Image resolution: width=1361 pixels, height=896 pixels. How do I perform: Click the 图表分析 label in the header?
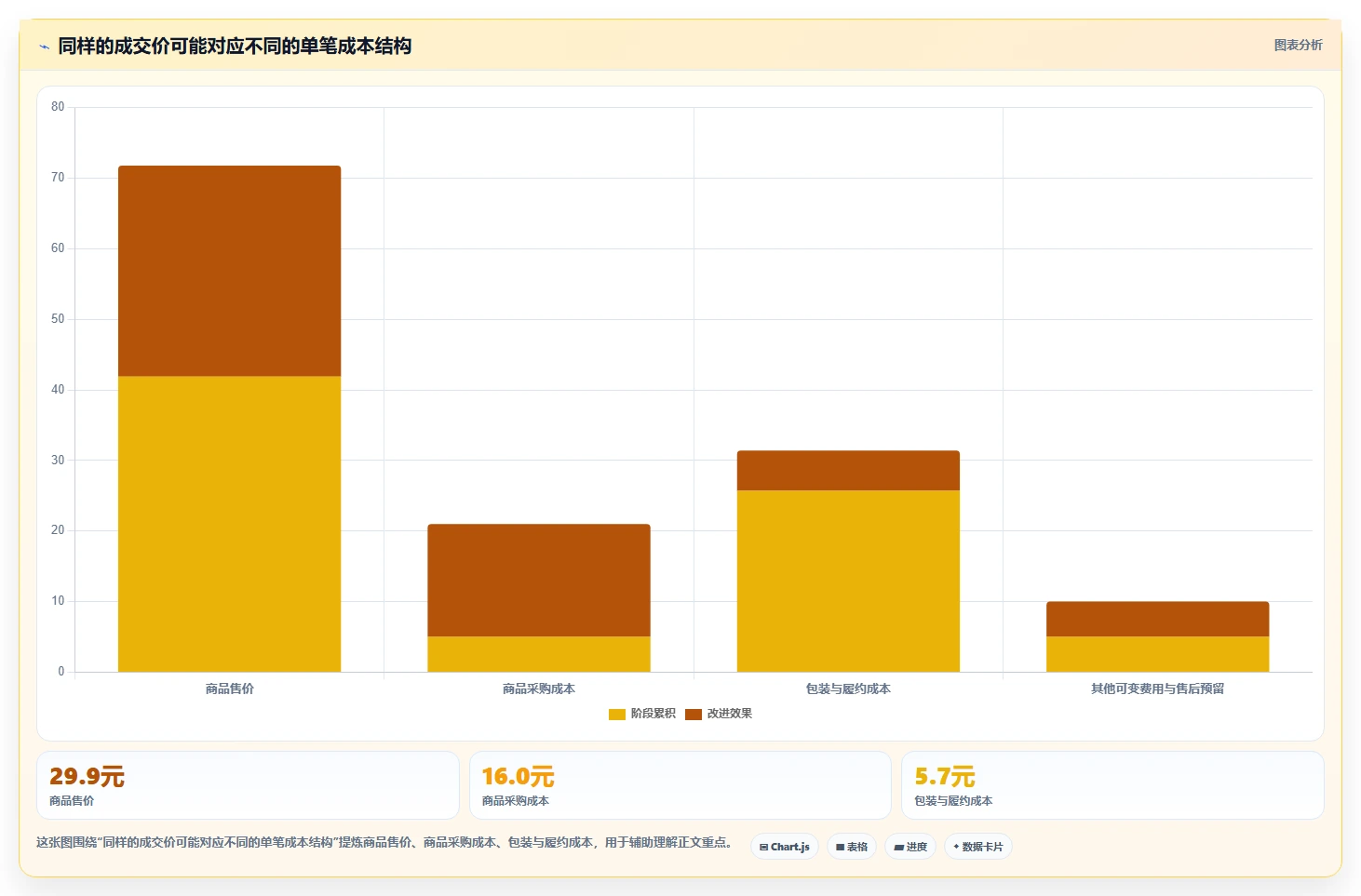point(1298,45)
